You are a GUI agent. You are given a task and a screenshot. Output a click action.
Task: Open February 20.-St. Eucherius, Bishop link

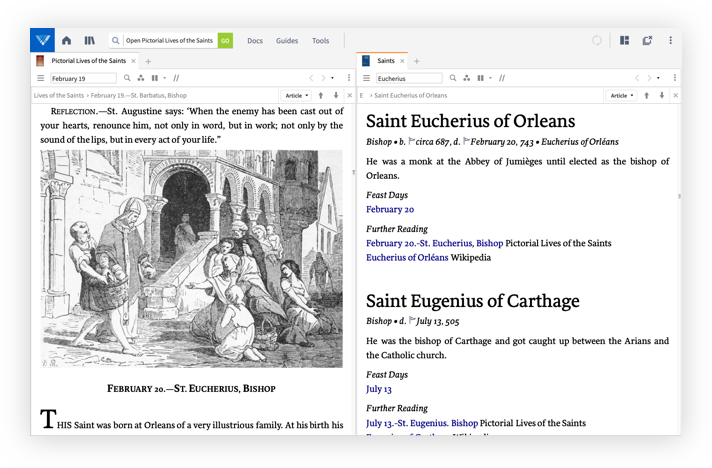pyautogui.click(x=435, y=243)
